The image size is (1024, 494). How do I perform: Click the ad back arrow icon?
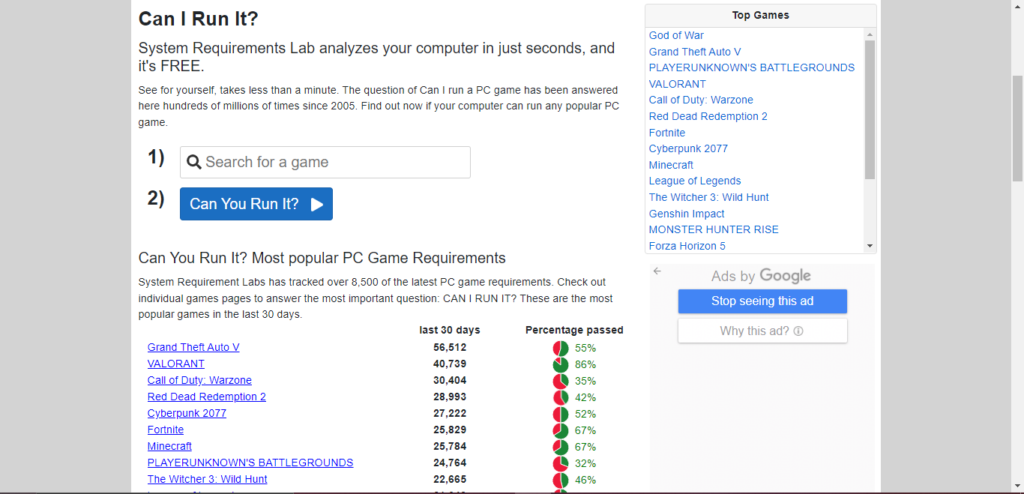tap(657, 271)
